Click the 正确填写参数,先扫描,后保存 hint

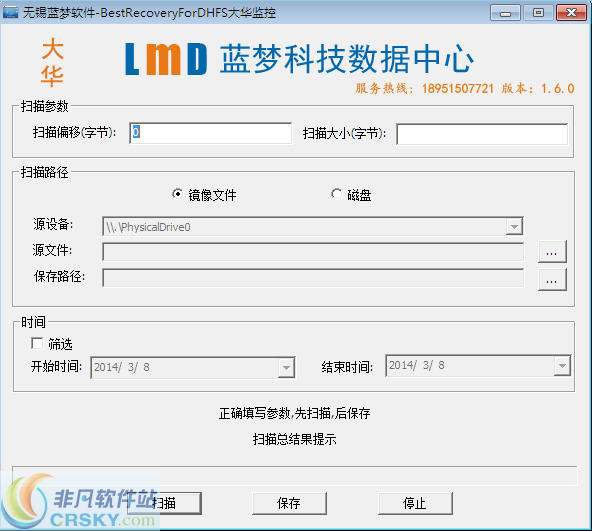click(294, 413)
